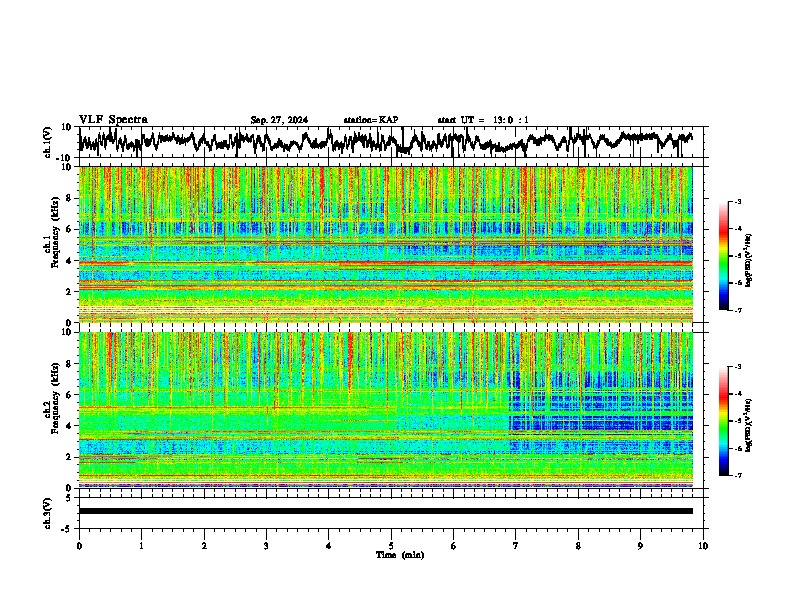Click the "station=KAP" label

[x=371, y=120]
